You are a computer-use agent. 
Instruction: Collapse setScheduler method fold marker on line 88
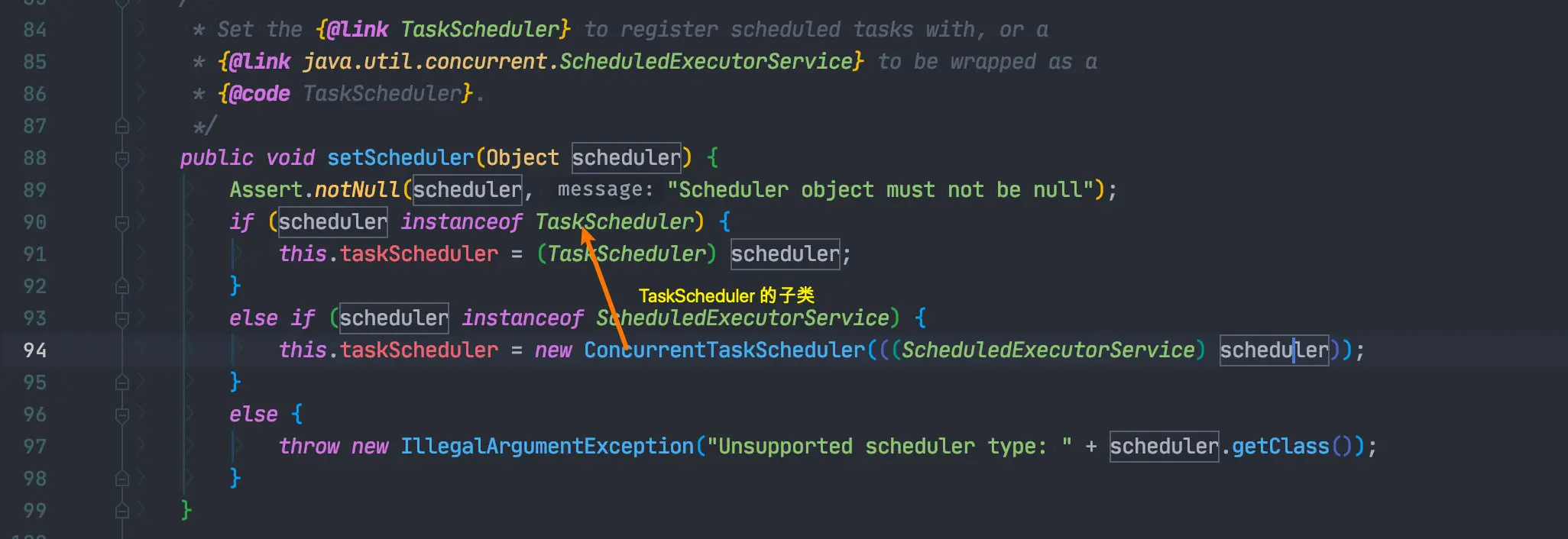[x=121, y=159]
